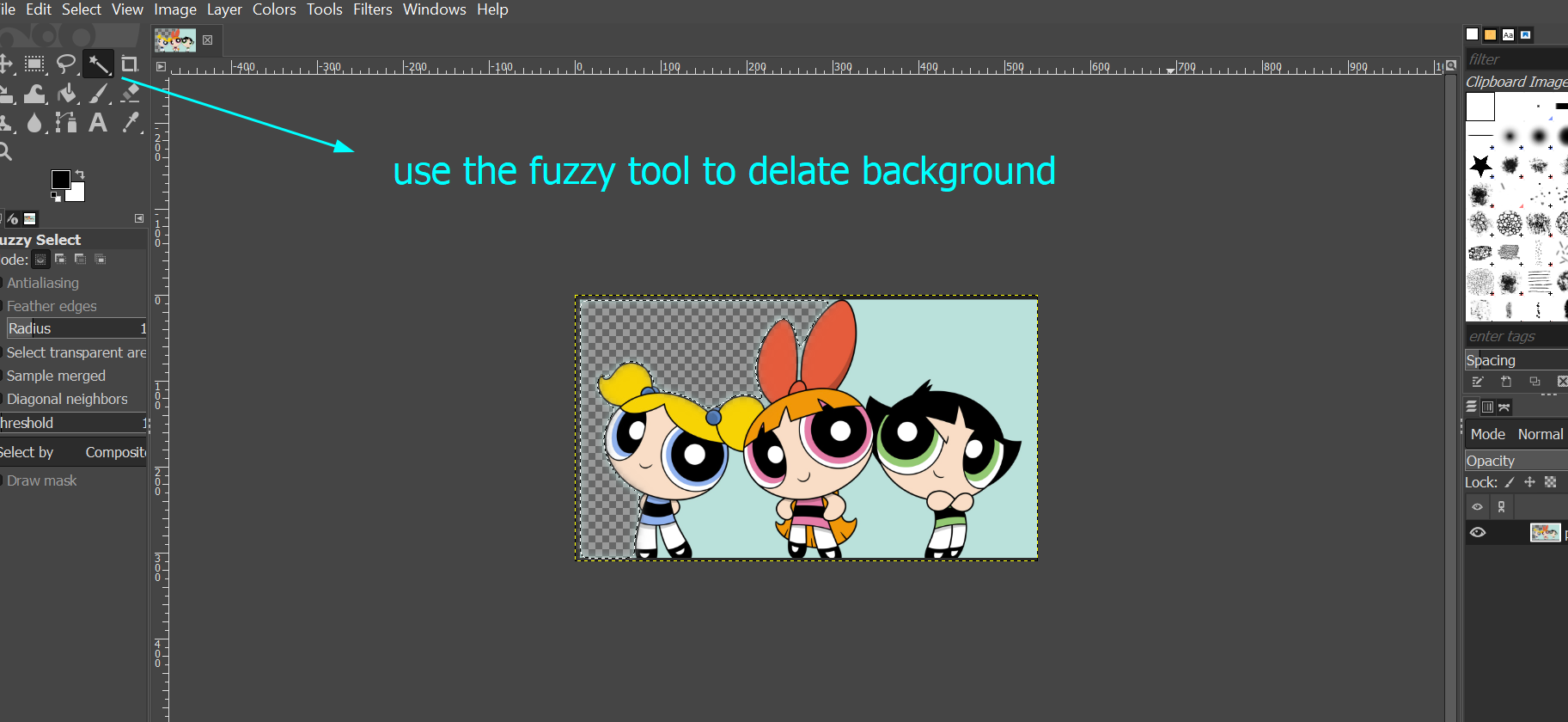This screenshot has width=1568, height=722.
Task: Toggle the Diagonal neighbors option
Action: [x=65, y=399]
